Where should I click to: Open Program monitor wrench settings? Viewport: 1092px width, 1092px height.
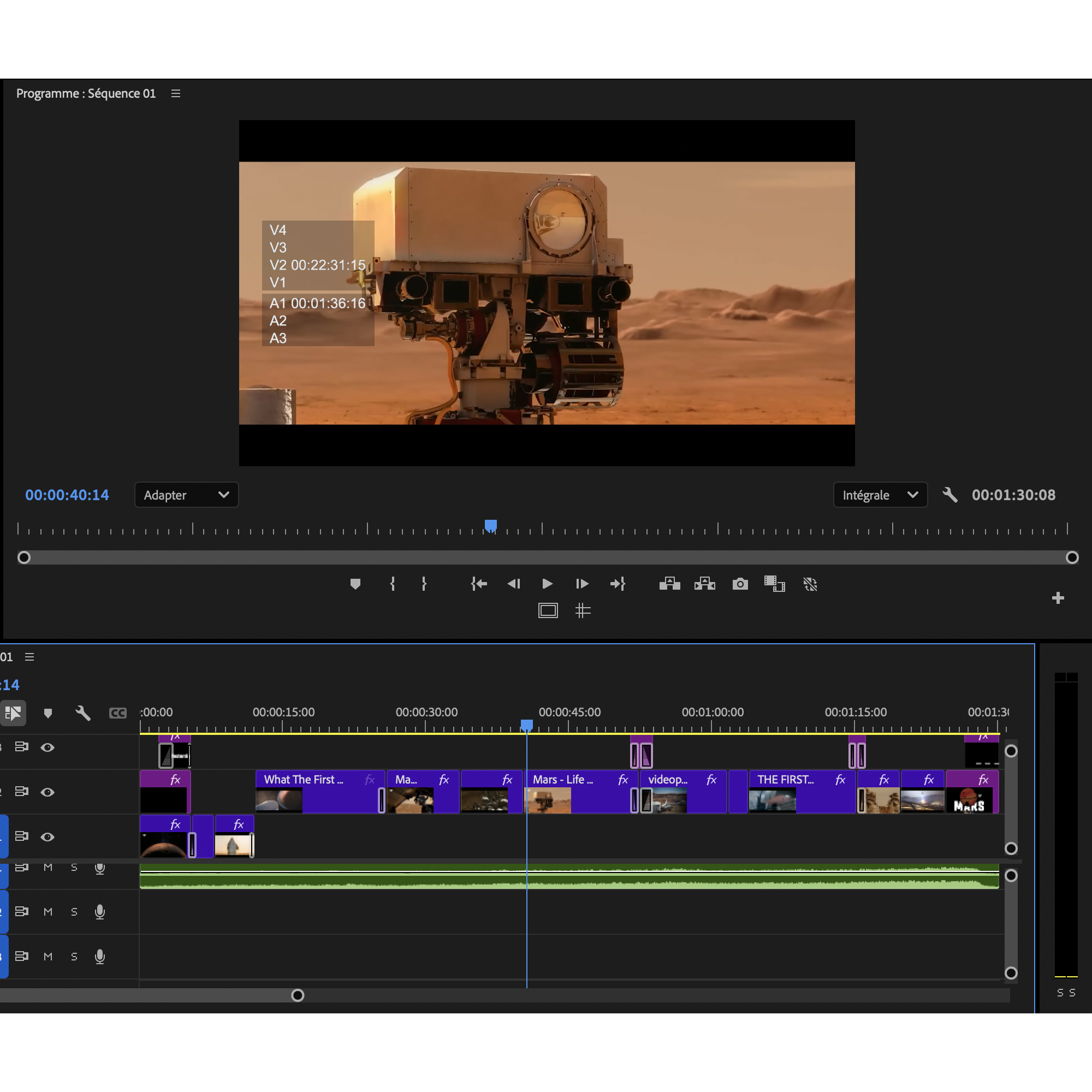pyautogui.click(x=950, y=495)
